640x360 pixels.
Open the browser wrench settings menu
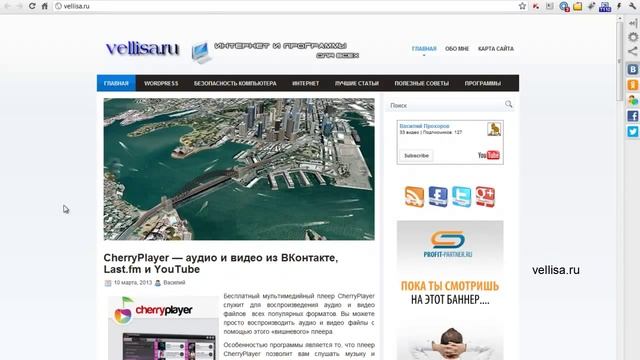tap(632, 6)
